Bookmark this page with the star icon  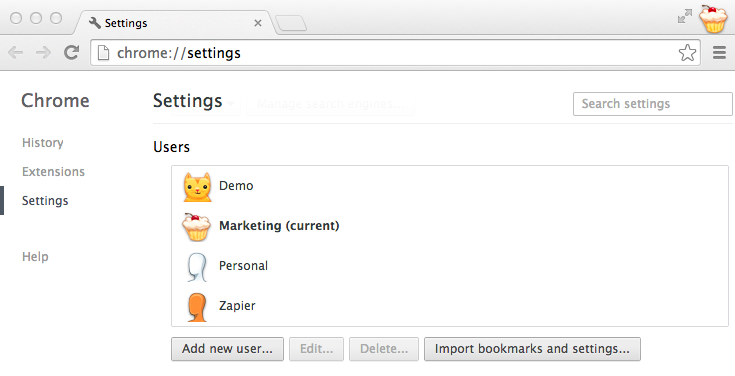(x=687, y=53)
